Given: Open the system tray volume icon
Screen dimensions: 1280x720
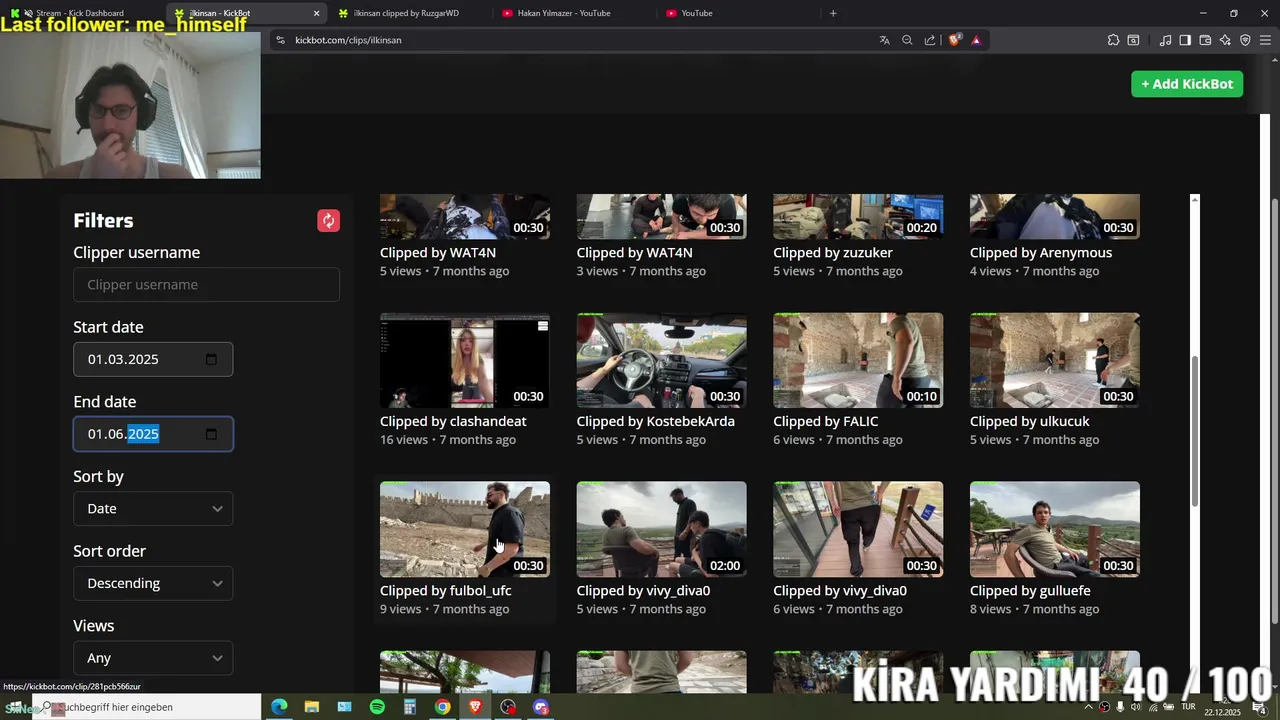Looking at the screenshot, I should tap(1135, 707).
